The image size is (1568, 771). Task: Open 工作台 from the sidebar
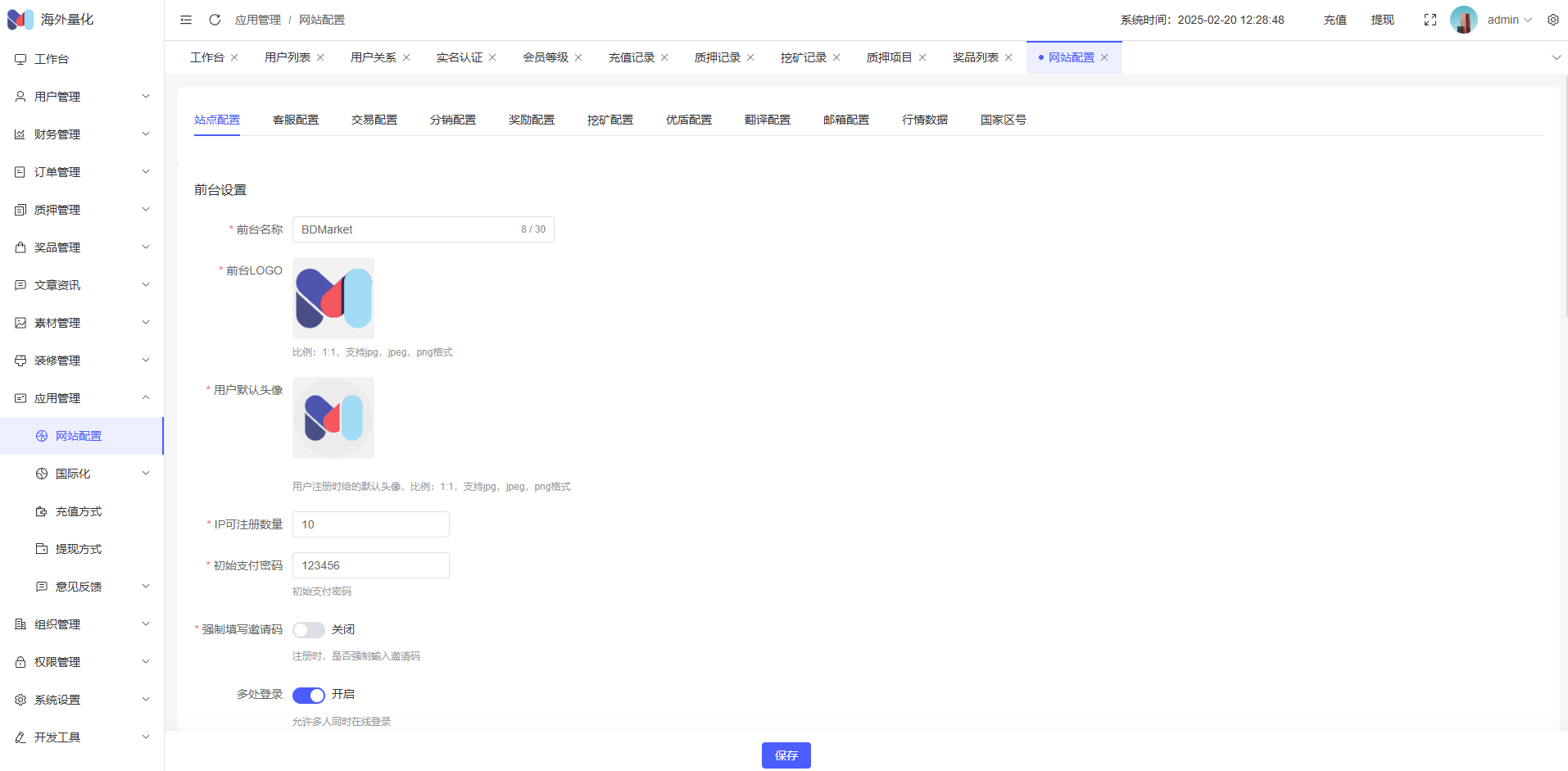click(52, 59)
